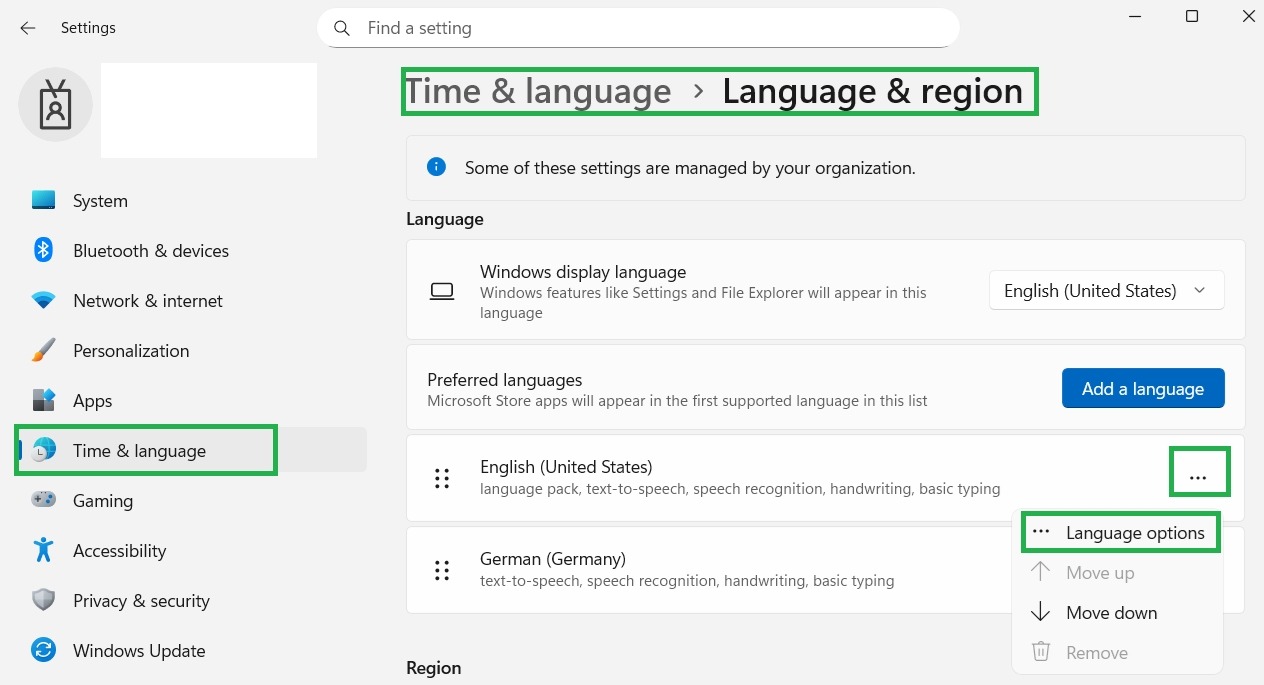Choose Move down in the context menu
This screenshot has height=685, width=1264.
click(x=1119, y=613)
